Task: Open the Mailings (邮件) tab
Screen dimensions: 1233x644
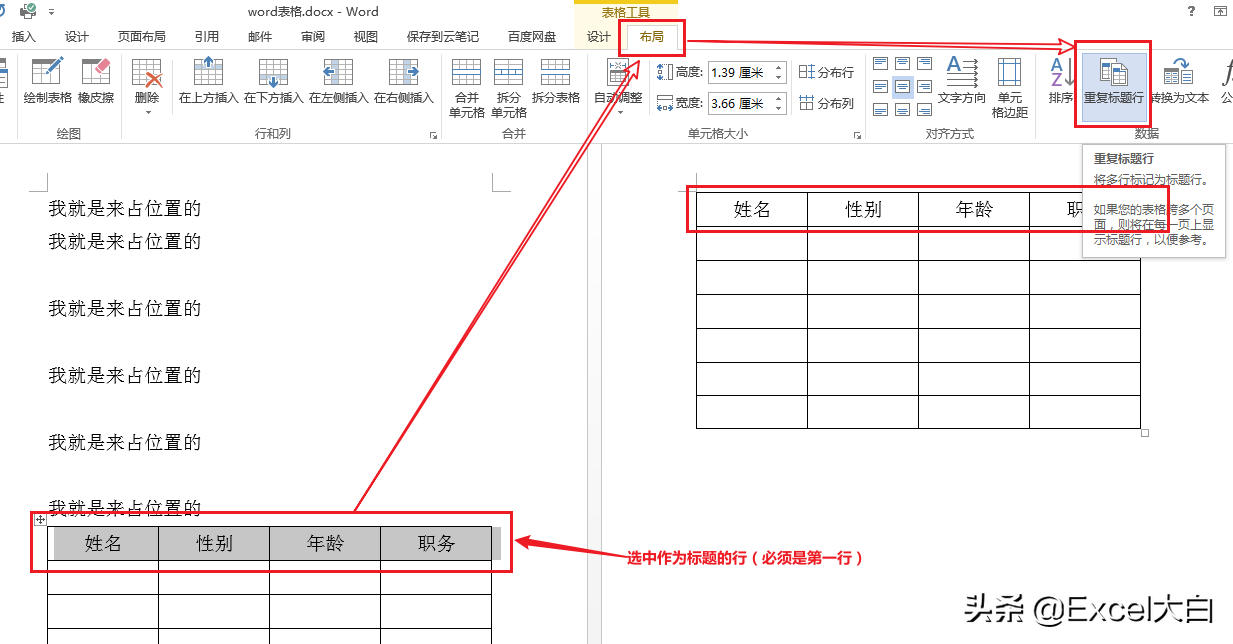Action: point(260,37)
